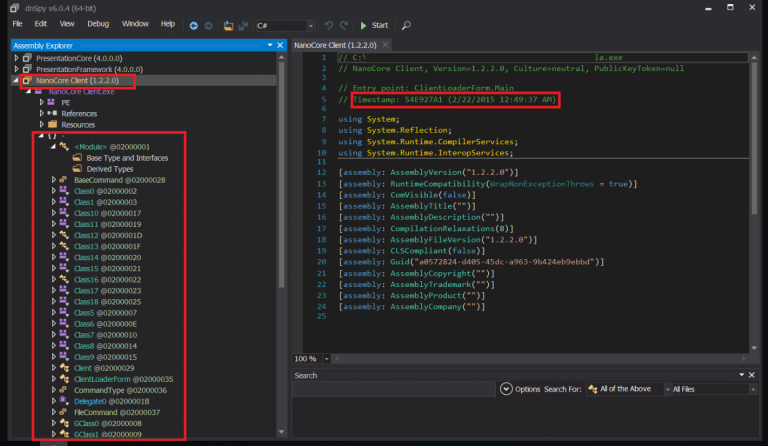Click the Base Type and Interfaces folder icon

[x=77, y=158]
